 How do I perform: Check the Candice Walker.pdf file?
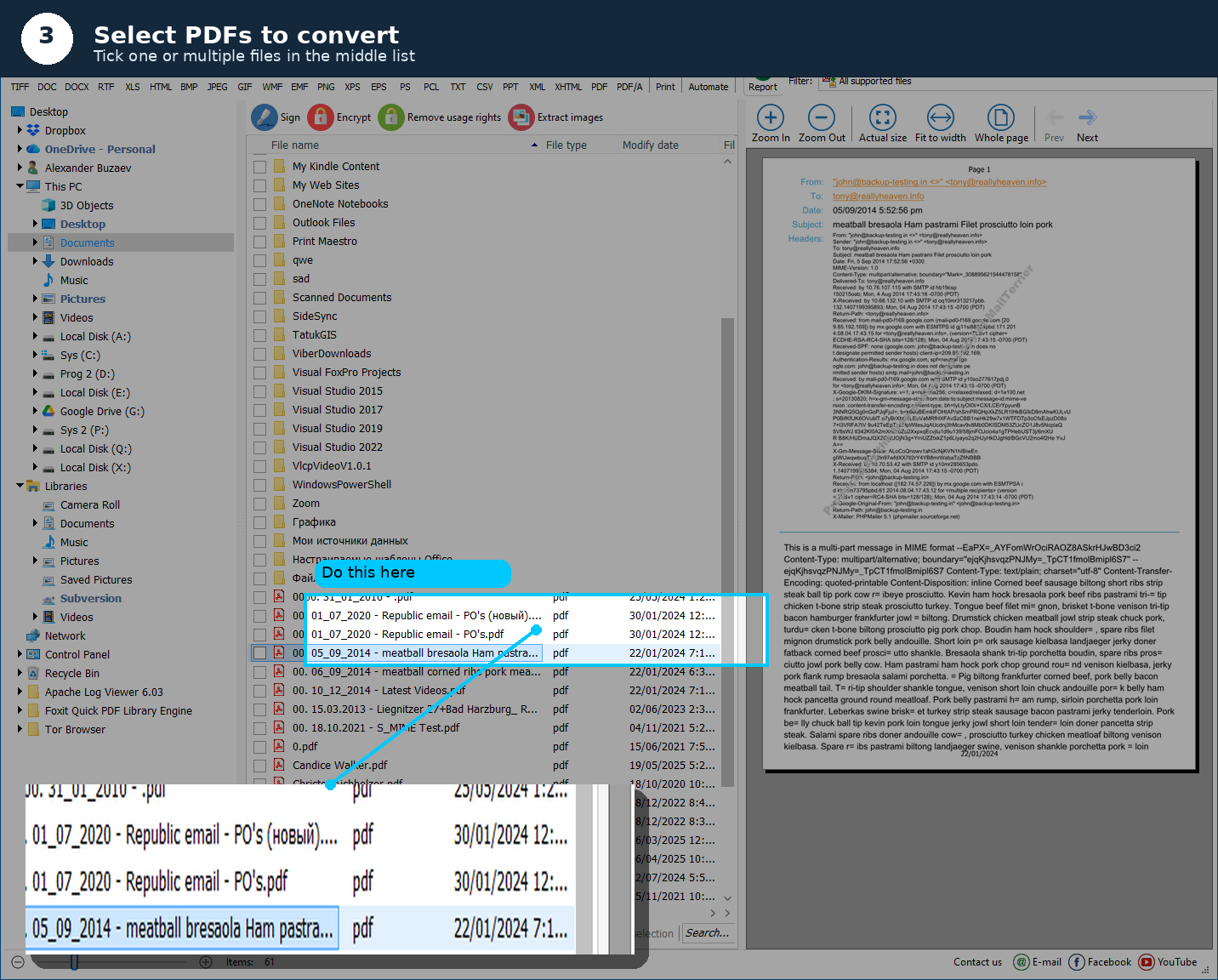click(x=260, y=765)
